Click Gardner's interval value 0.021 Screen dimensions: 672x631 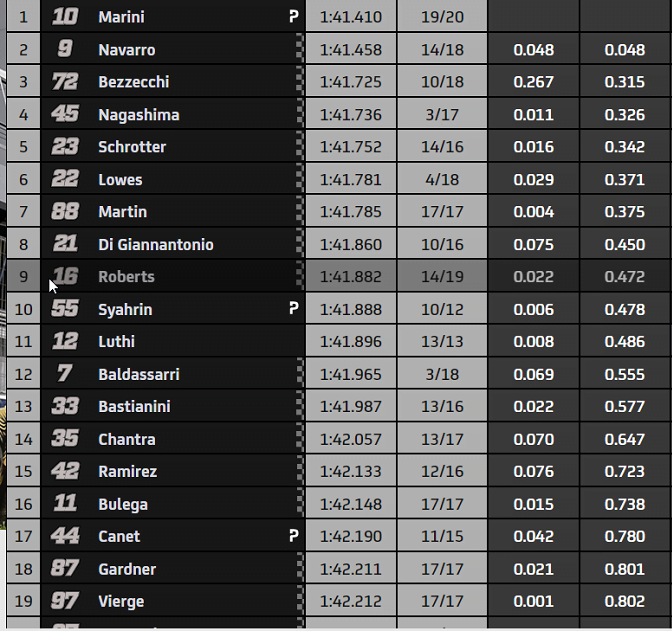click(533, 569)
